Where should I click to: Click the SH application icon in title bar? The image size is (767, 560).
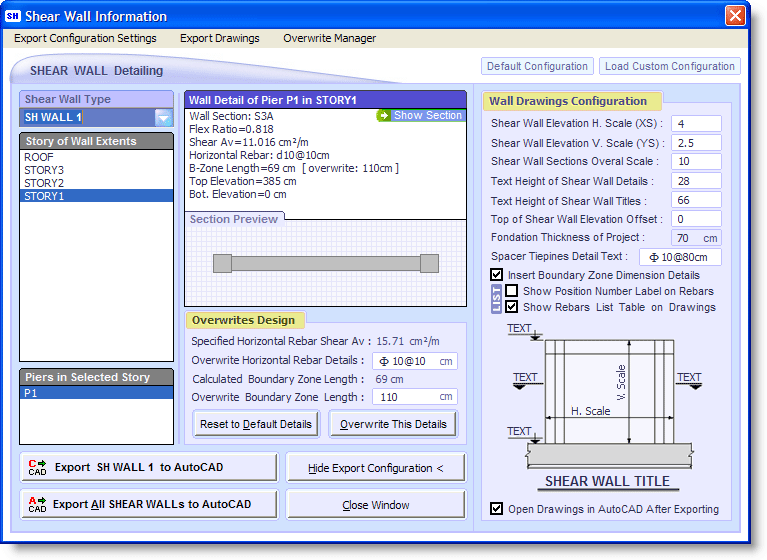click(13, 16)
